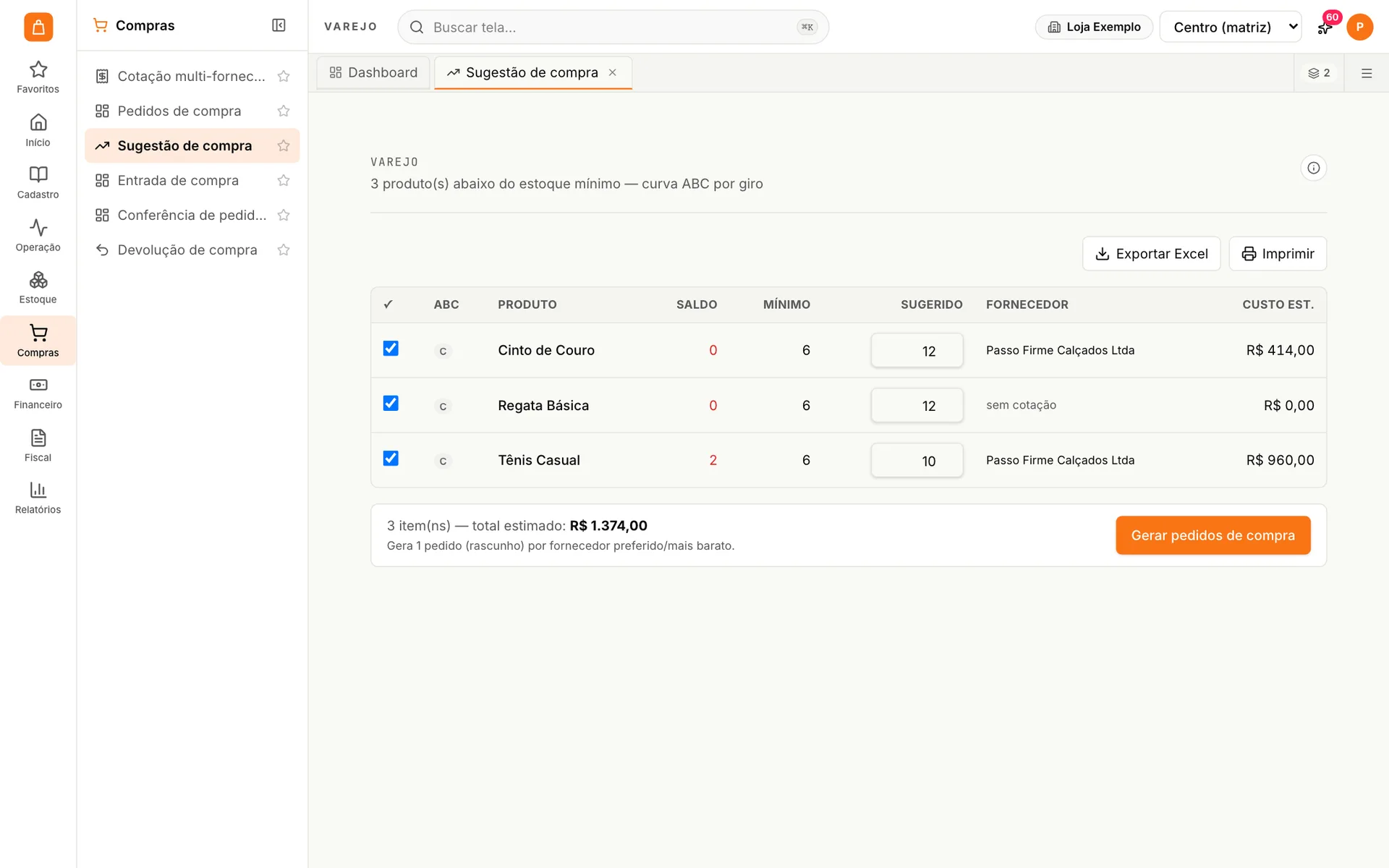This screenshot has width=1389, height=868.
Task: Click the PRODUTO column header
Action: coord(527,305)
